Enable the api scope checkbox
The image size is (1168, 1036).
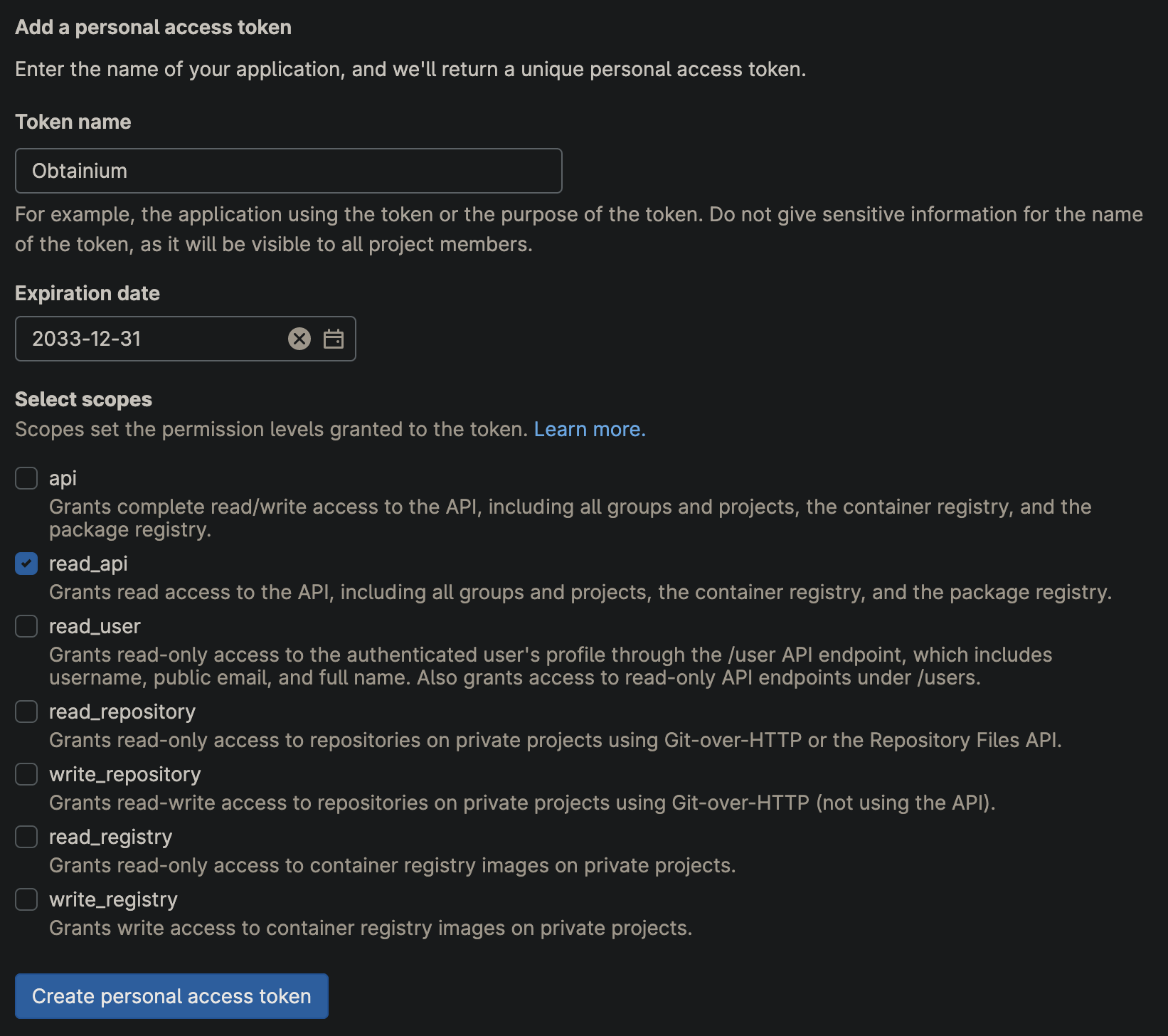[x=26, y=478]
